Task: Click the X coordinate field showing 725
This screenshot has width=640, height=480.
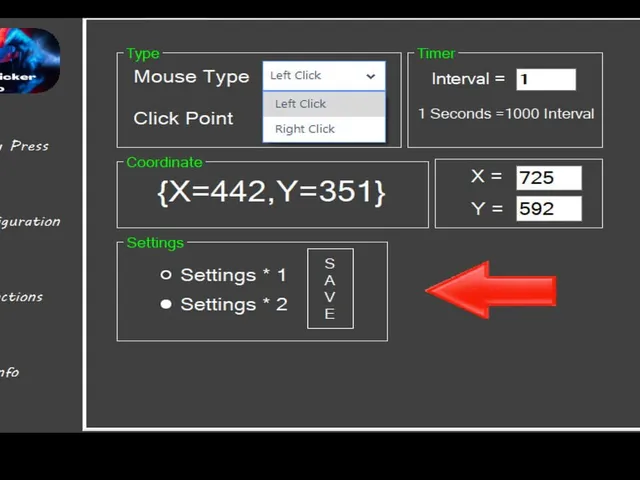Action: (549, 178)
